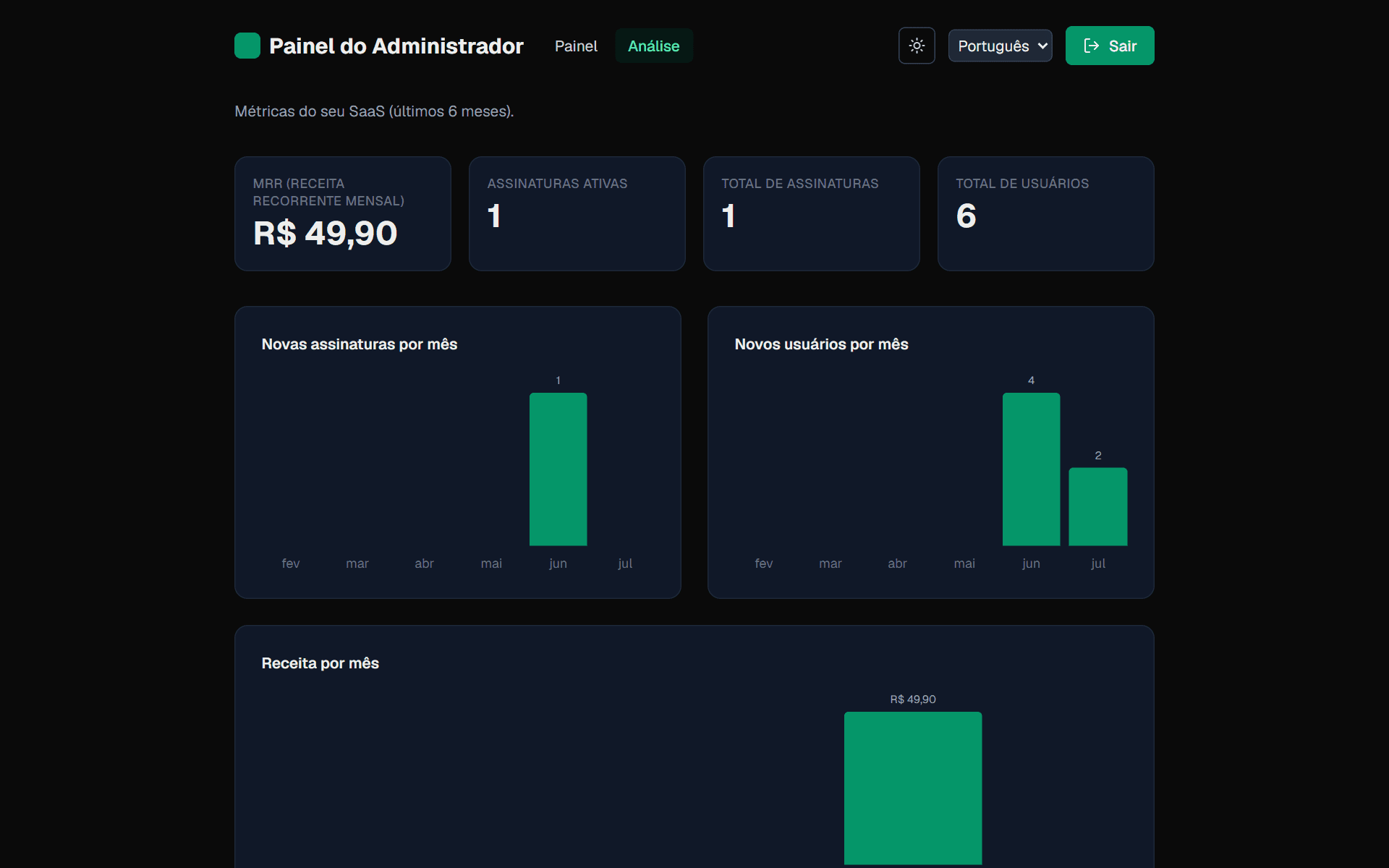
Task: Click the mar label in Novos usuários chart
Action: click(x=831, y=563)
